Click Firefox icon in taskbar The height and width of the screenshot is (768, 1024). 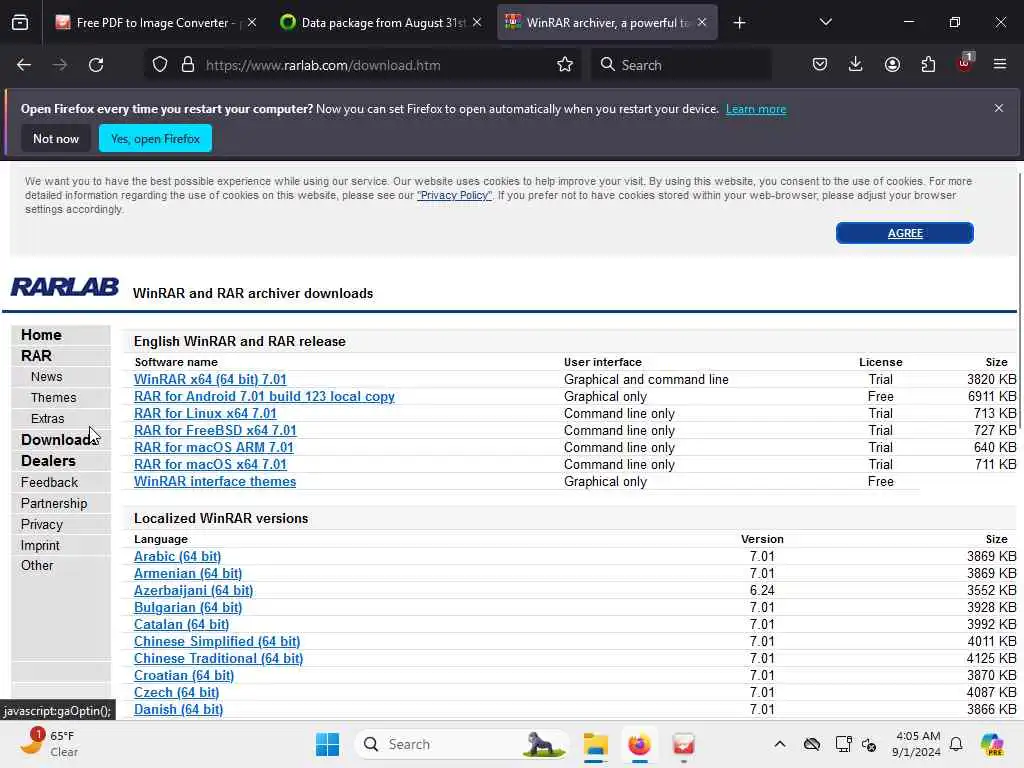[x=639, y=744]
